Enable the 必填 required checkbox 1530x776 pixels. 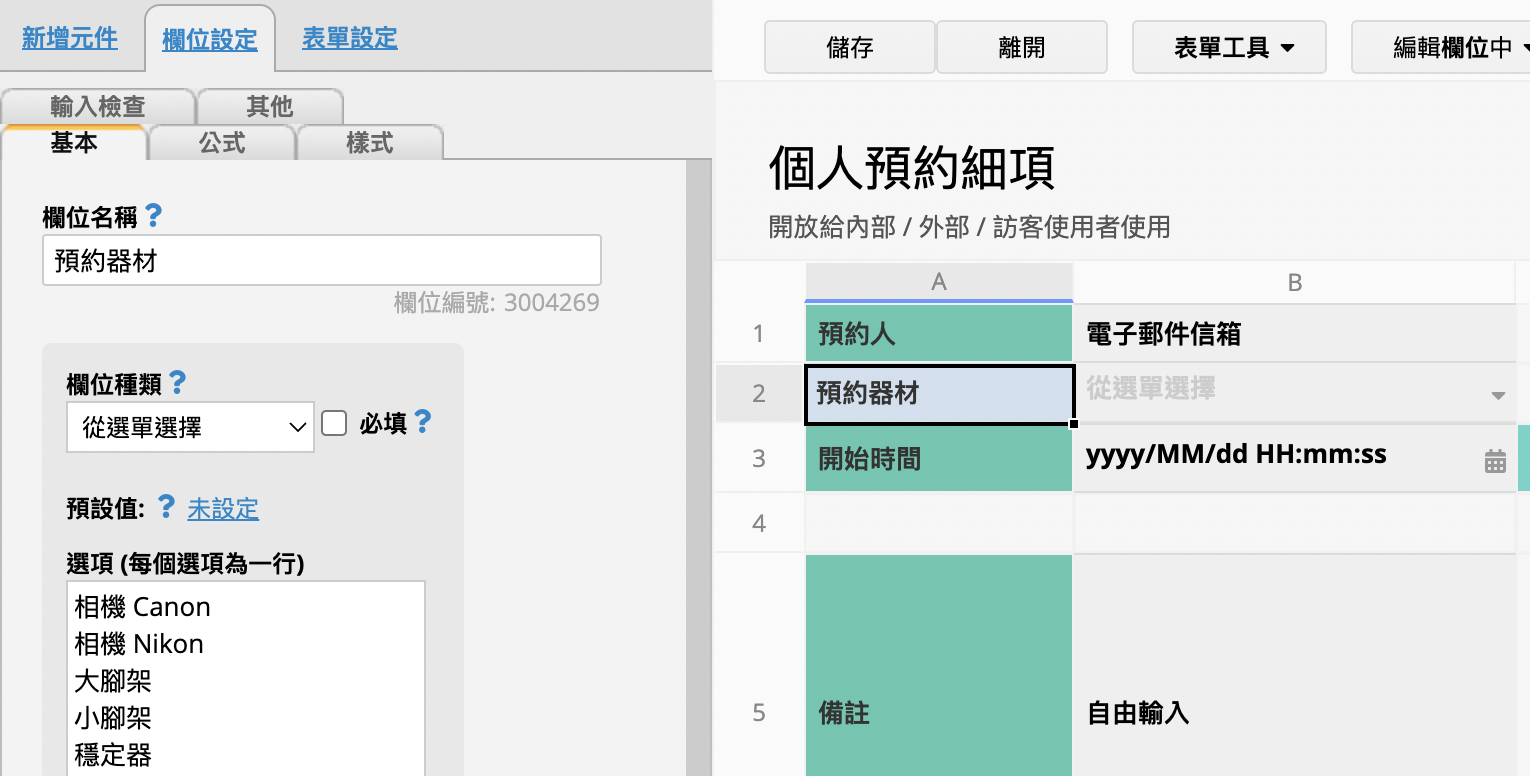pyautogui.click(x=334, y=424)
